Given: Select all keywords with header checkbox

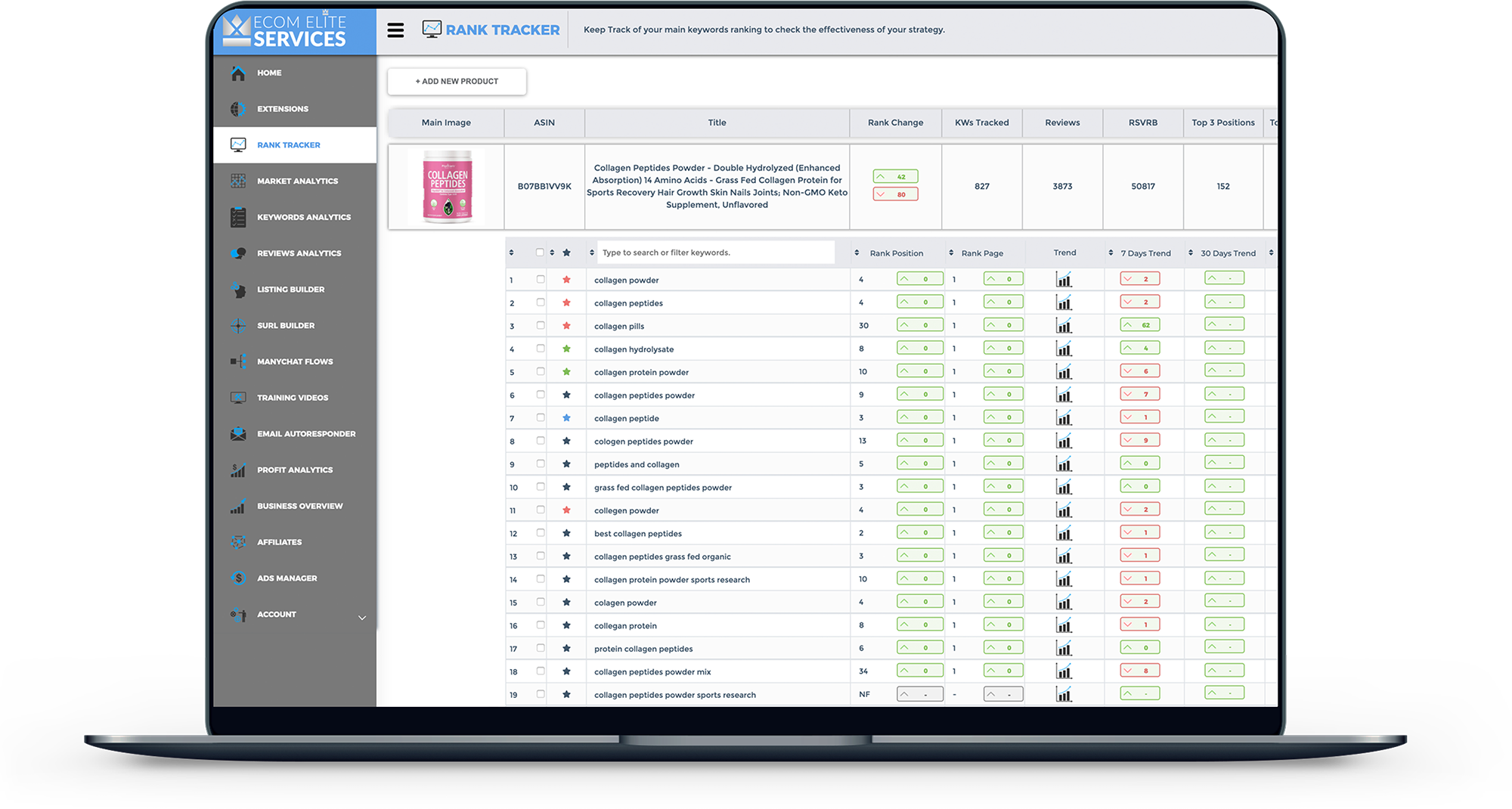Looking at the screenshot, I should (x=540, y=253).
